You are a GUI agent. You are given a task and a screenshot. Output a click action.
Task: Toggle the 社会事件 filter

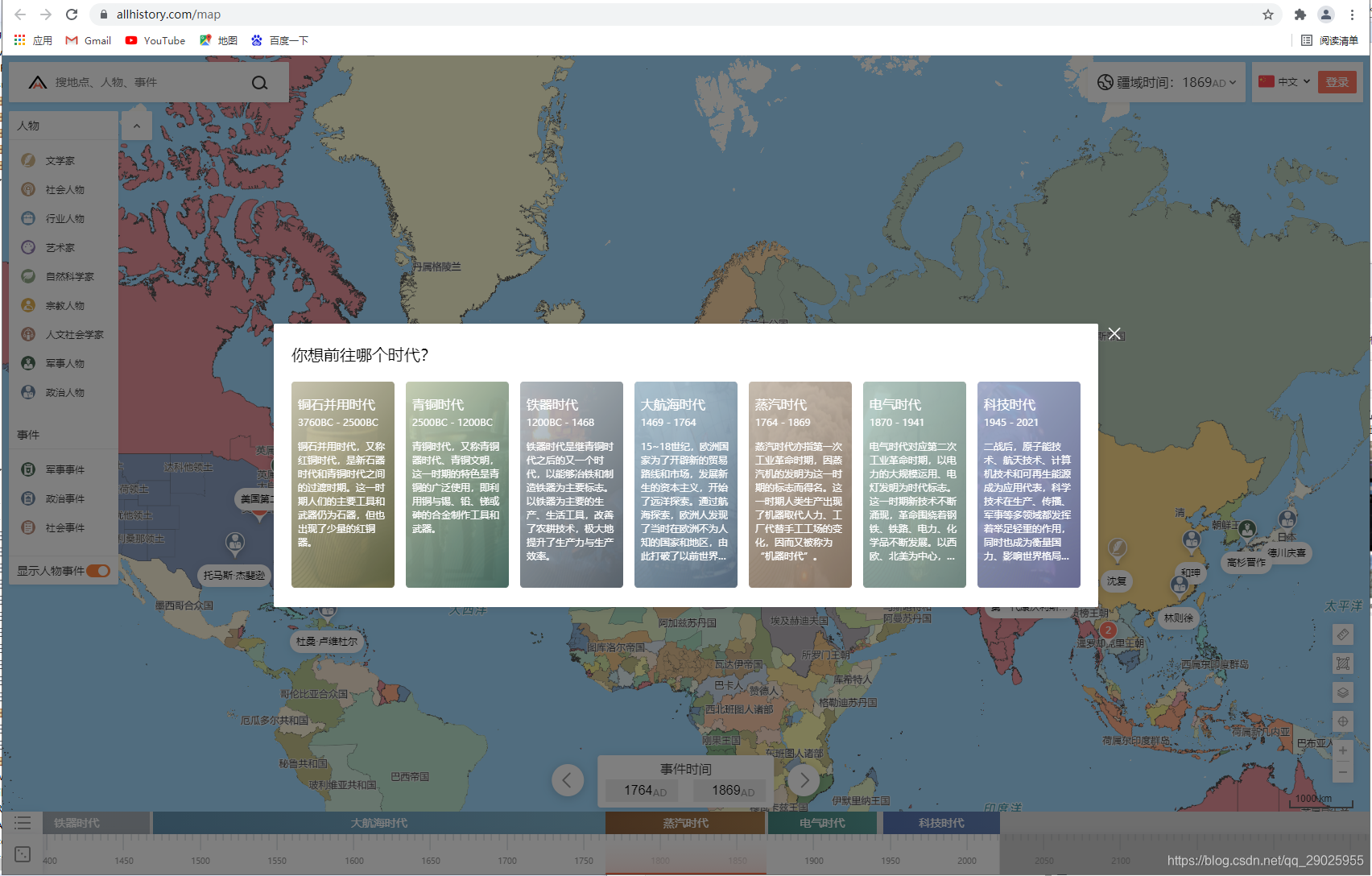[63, 528]
